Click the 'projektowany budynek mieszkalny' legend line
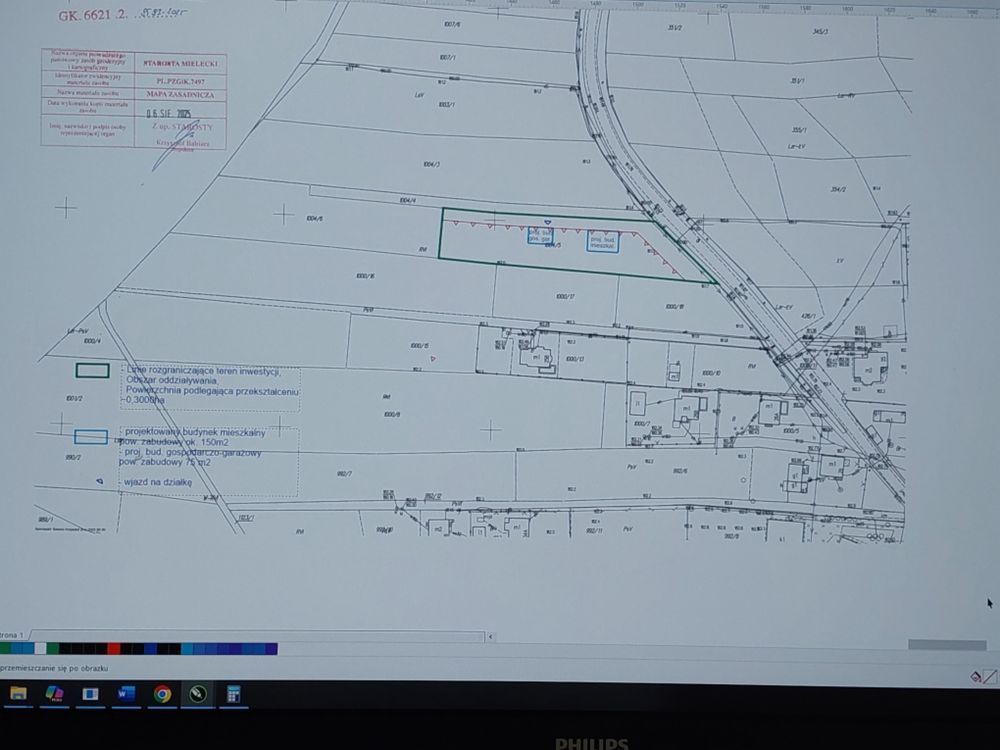1000x750 pixels. 195,432
